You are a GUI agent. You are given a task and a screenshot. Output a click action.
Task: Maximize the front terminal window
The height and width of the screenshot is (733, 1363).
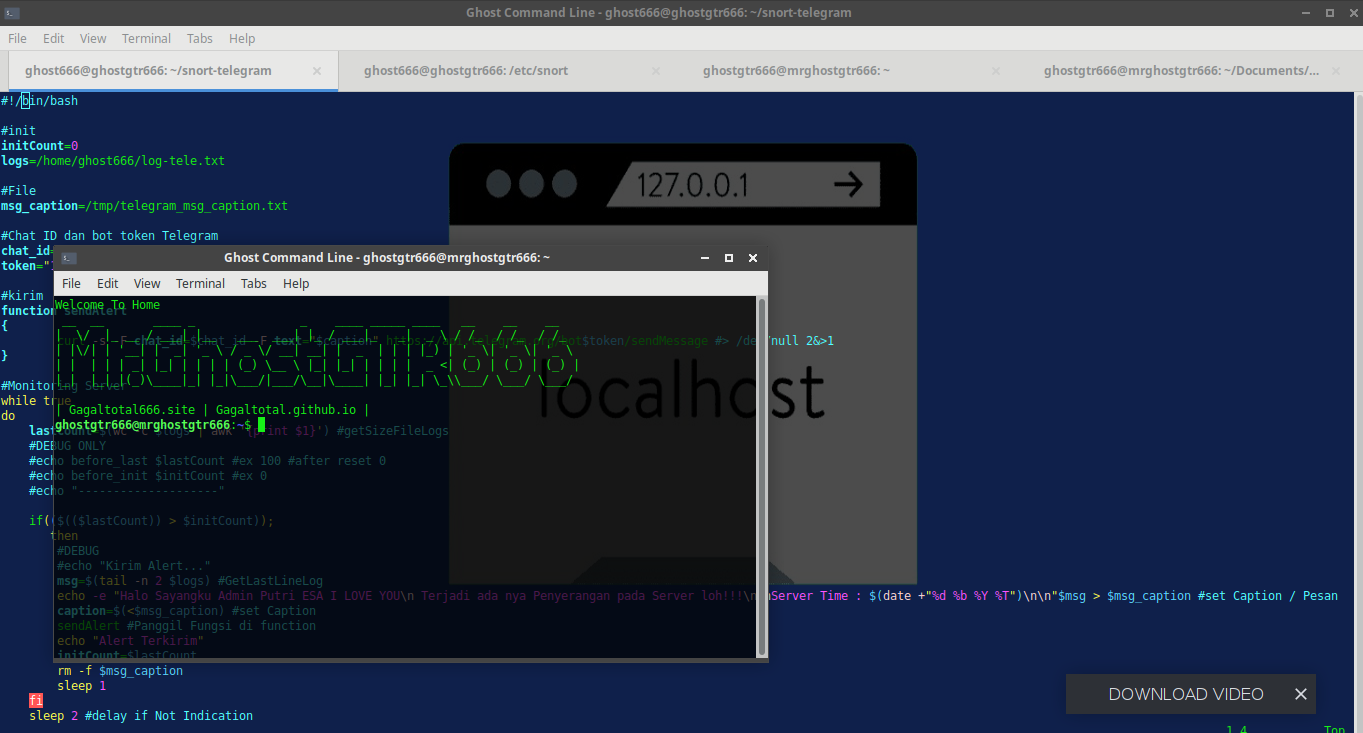coord(729,258)
